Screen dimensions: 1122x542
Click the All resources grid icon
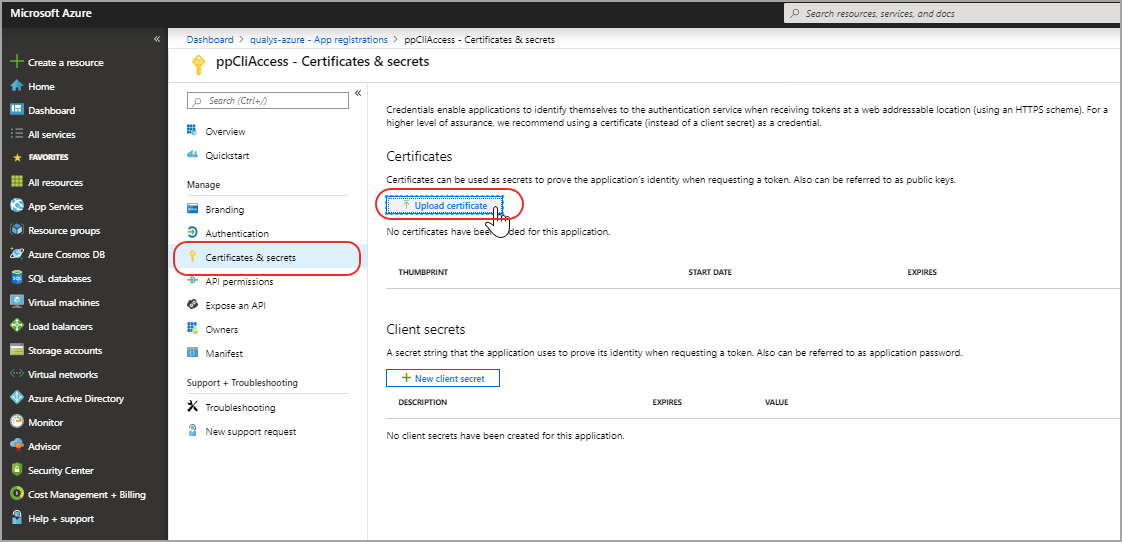17,183
